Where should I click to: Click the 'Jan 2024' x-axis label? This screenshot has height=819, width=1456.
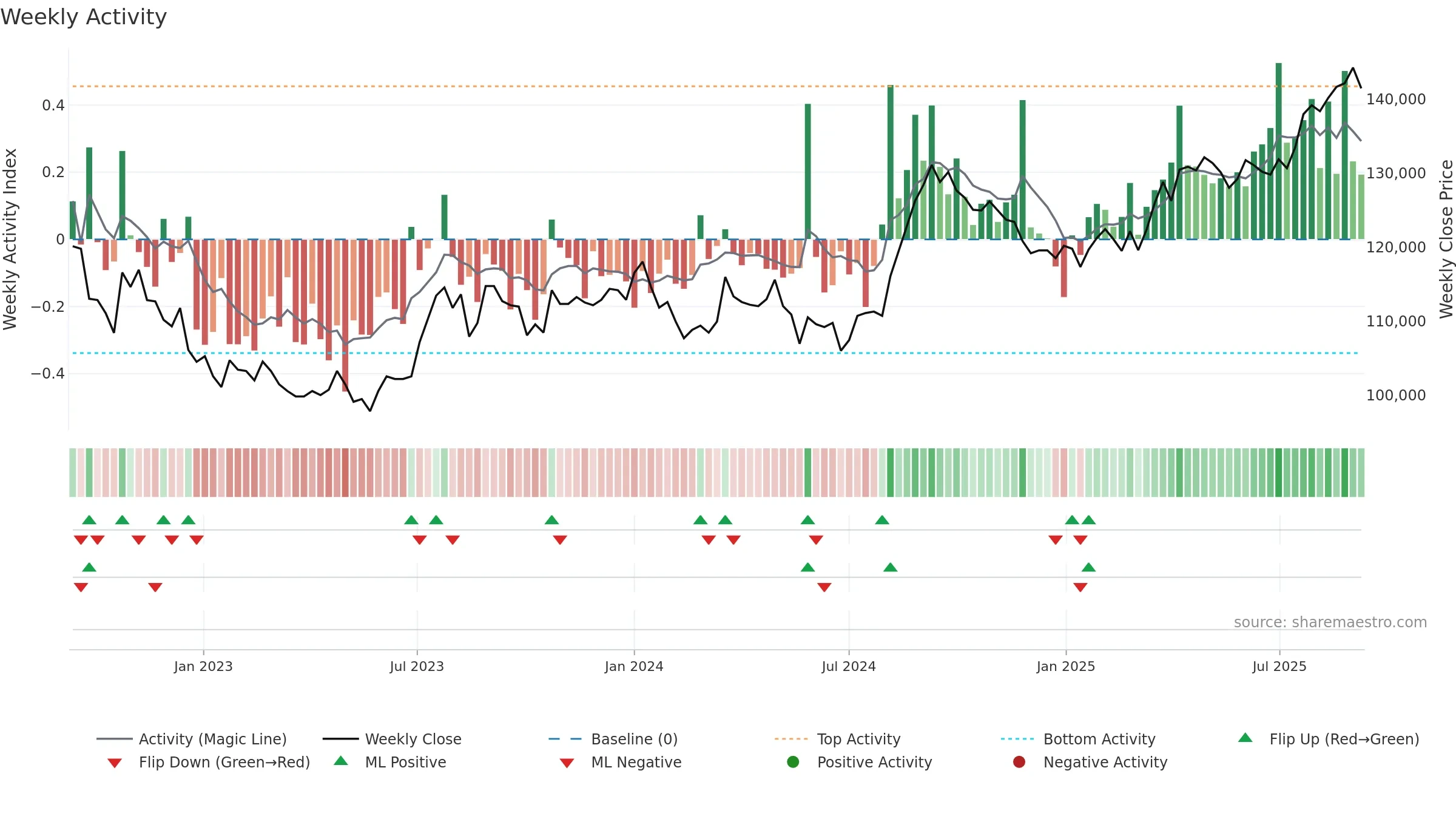click(634, 667)
